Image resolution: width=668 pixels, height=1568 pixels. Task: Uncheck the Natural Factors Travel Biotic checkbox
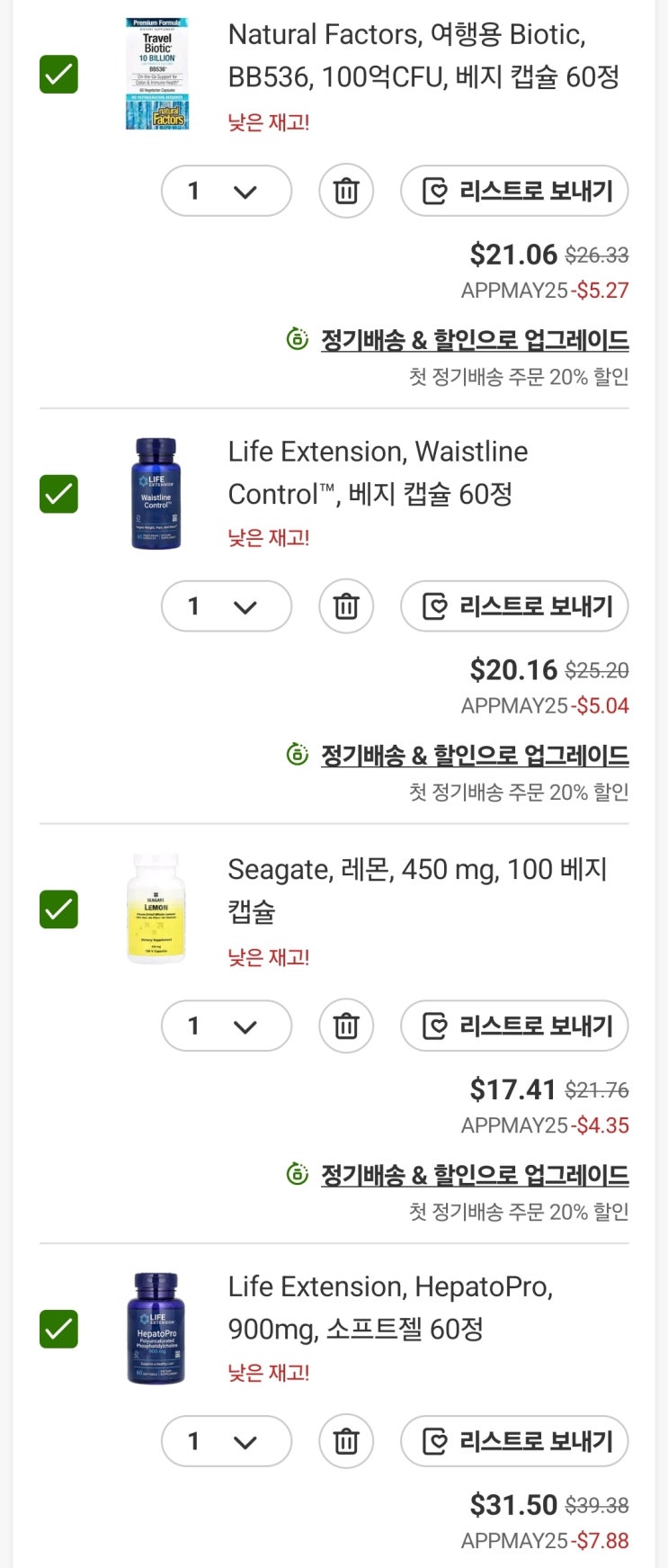(x=59, y=75)
